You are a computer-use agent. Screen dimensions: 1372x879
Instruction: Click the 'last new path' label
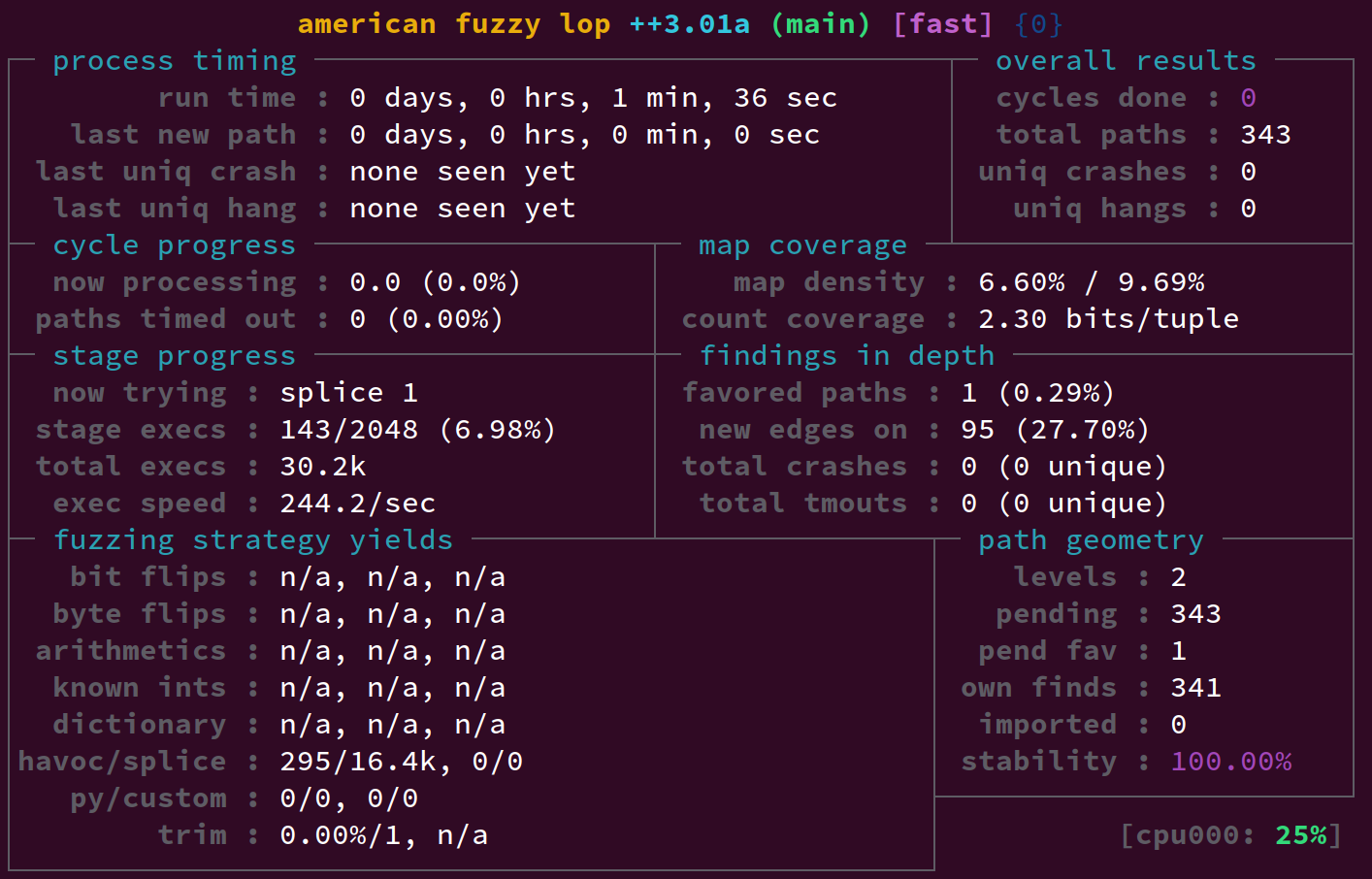point(183,135)
